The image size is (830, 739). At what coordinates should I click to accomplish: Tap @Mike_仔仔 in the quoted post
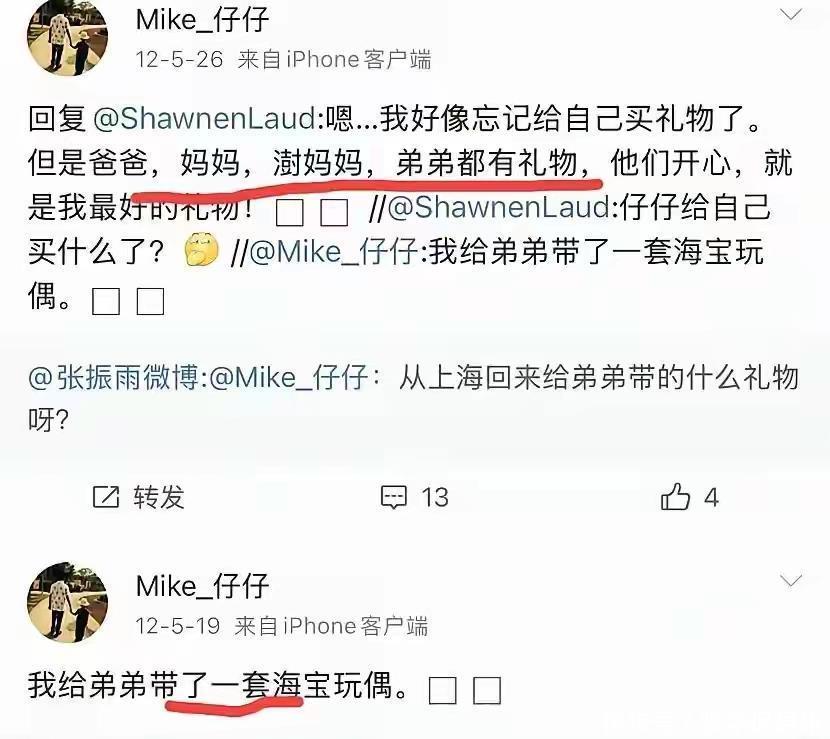288,377
